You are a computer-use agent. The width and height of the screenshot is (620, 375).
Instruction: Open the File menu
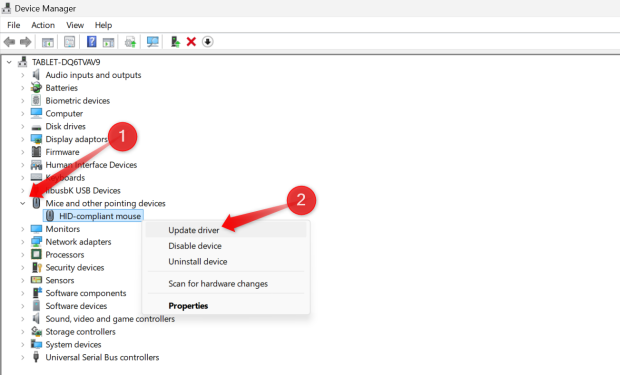point(13,25)
